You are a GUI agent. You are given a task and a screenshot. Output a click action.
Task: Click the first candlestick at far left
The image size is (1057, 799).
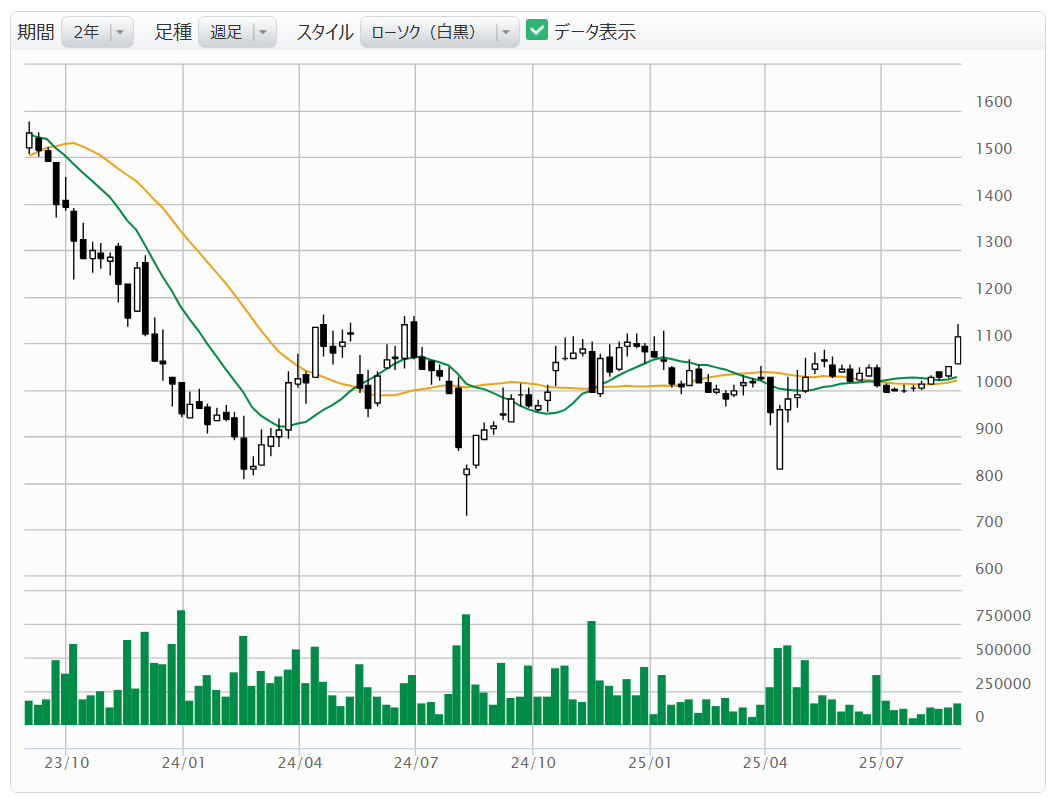pos(29,140)
